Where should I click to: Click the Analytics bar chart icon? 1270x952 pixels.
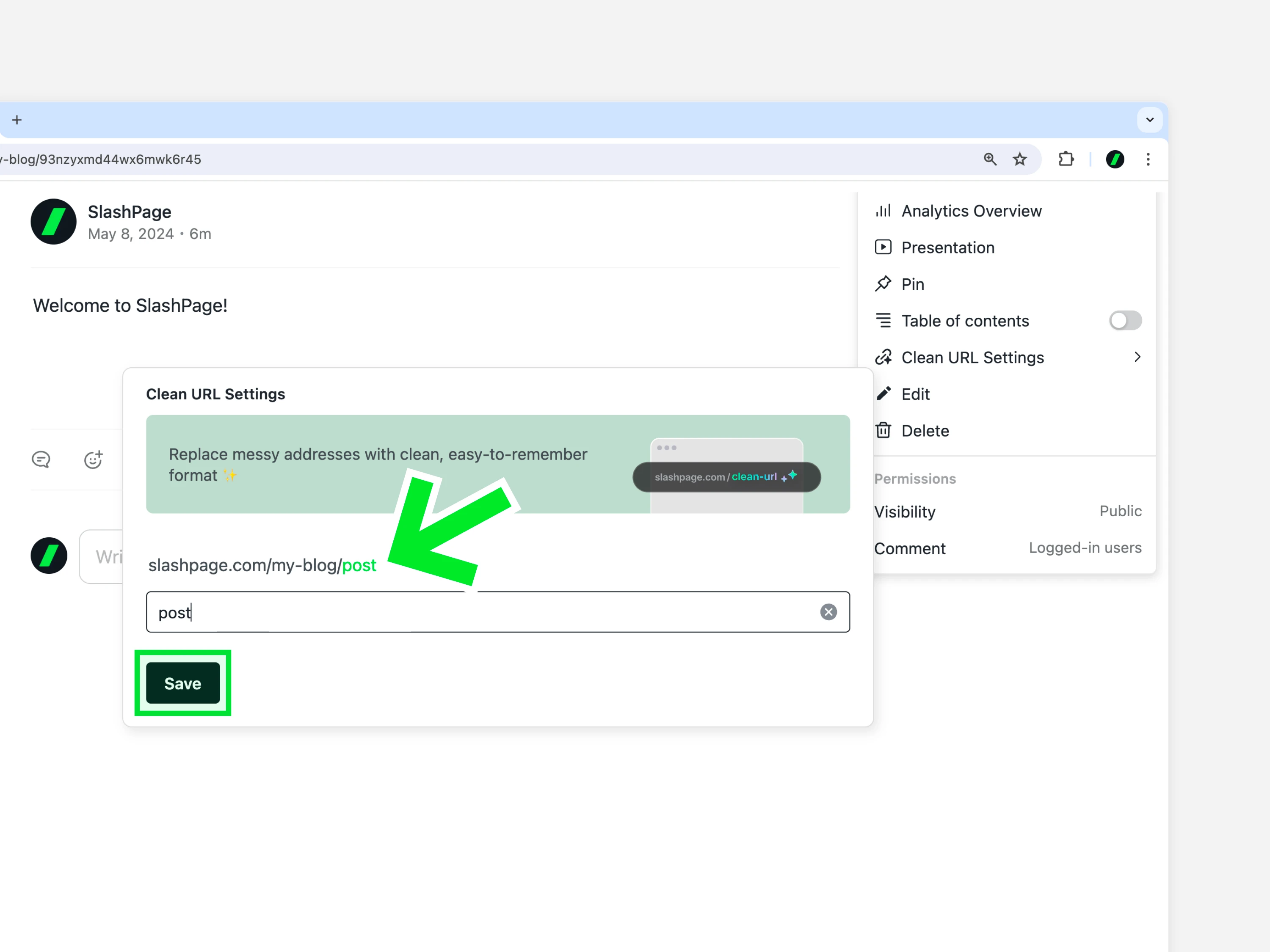tap(883, 211)
